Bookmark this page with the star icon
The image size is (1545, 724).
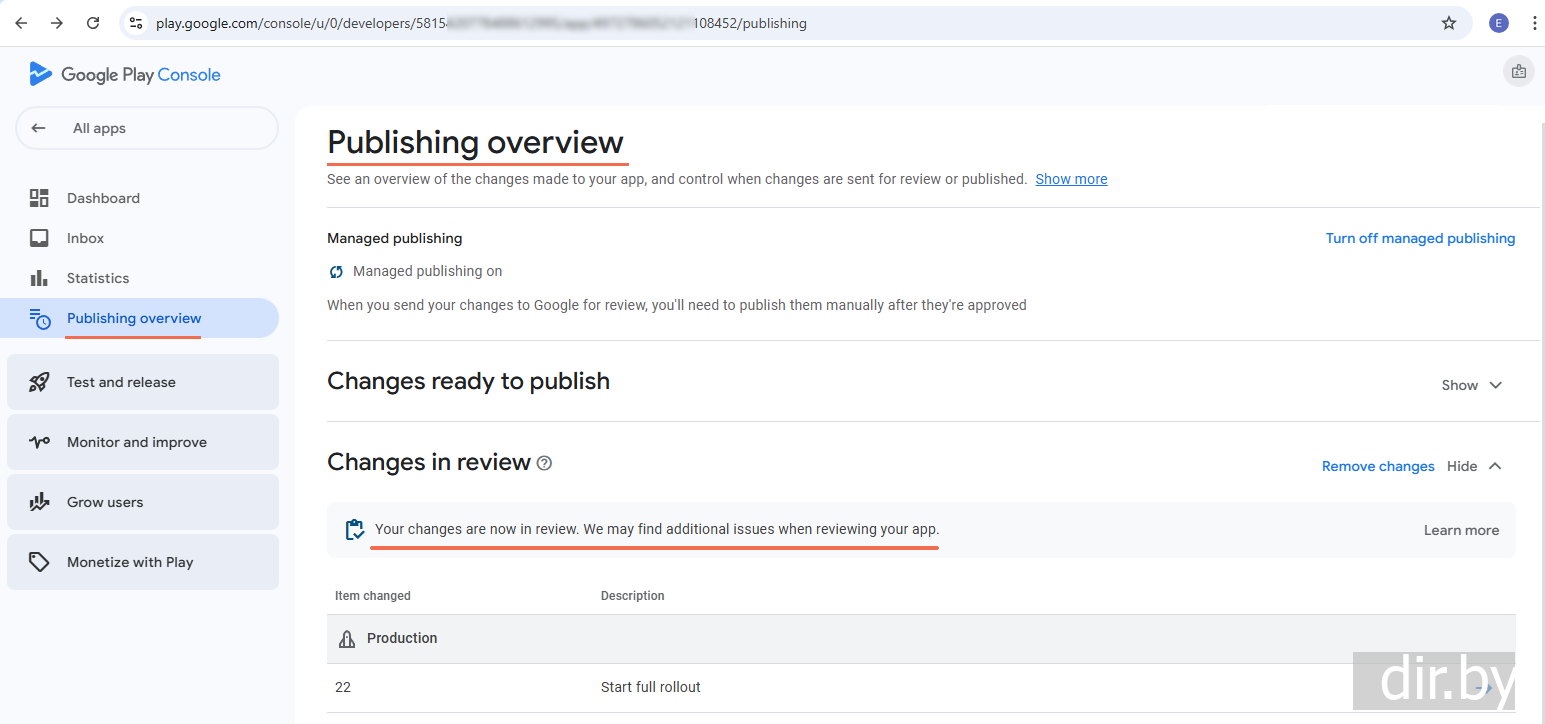(1448, 23)
